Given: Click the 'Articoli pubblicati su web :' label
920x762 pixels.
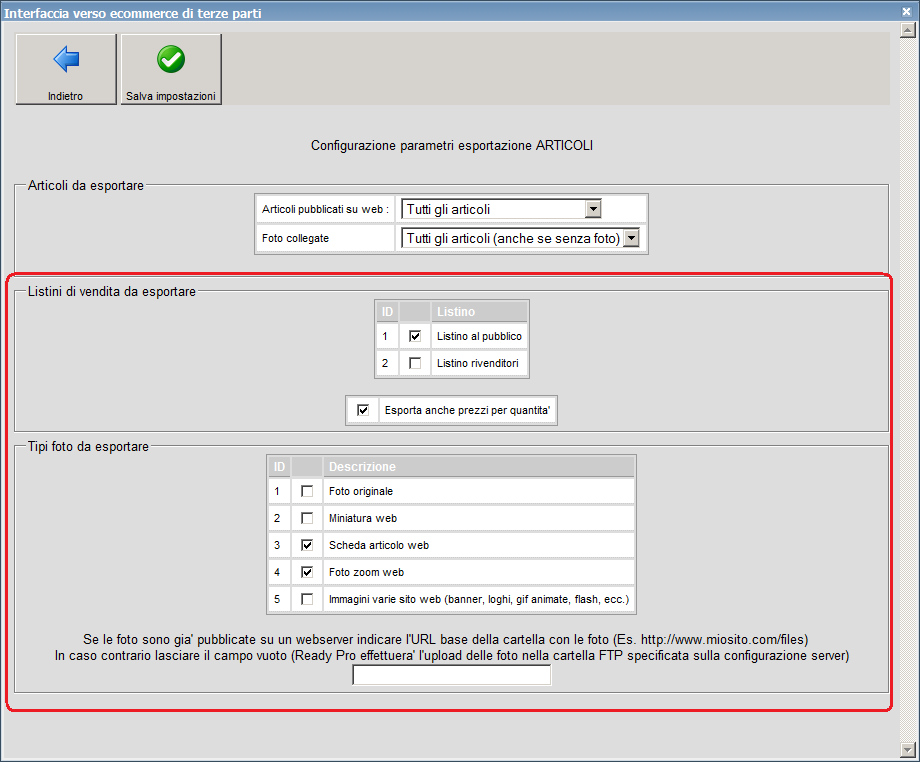Looking at the screenshot, I should click(x=325, y=209).
